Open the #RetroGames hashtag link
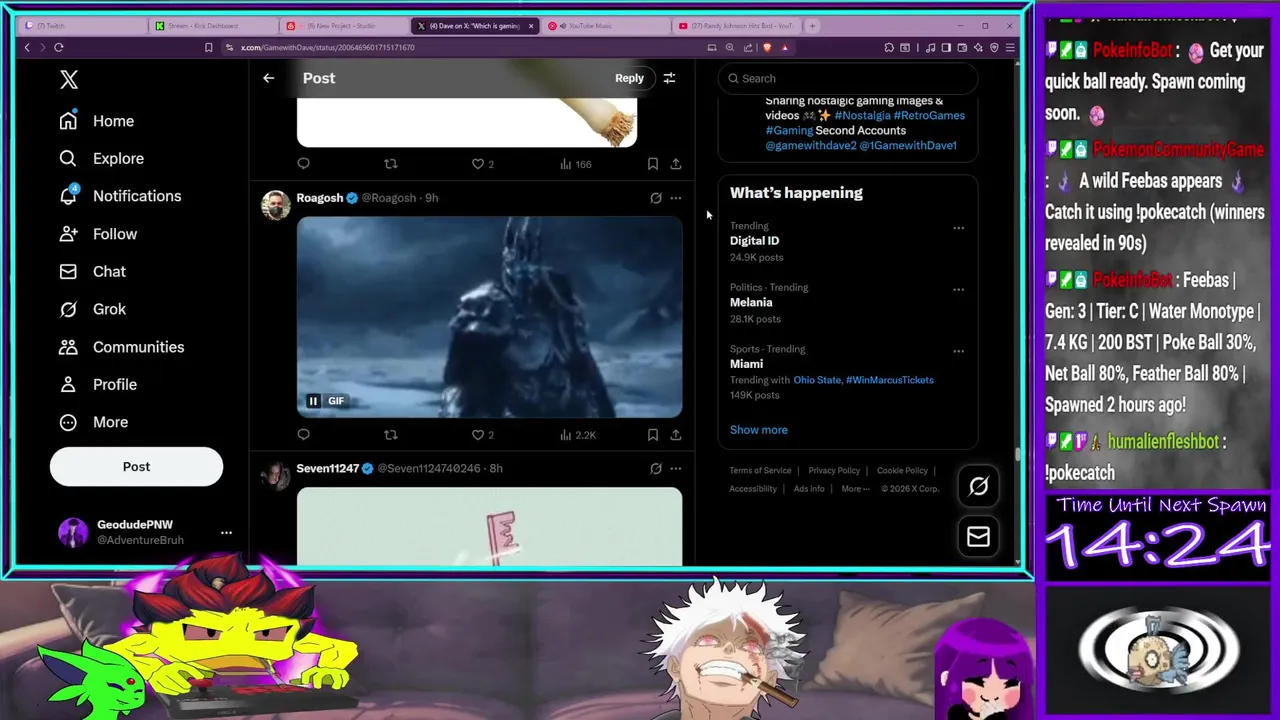 [929, 115]
